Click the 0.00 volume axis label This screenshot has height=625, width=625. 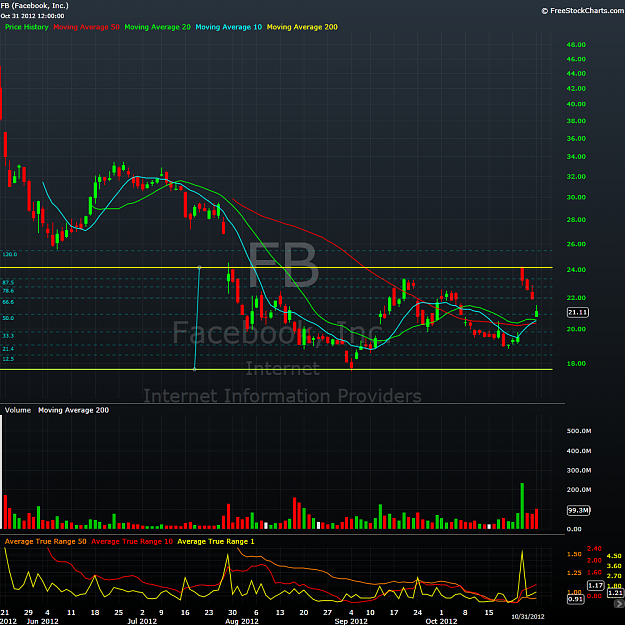point(574,529)
